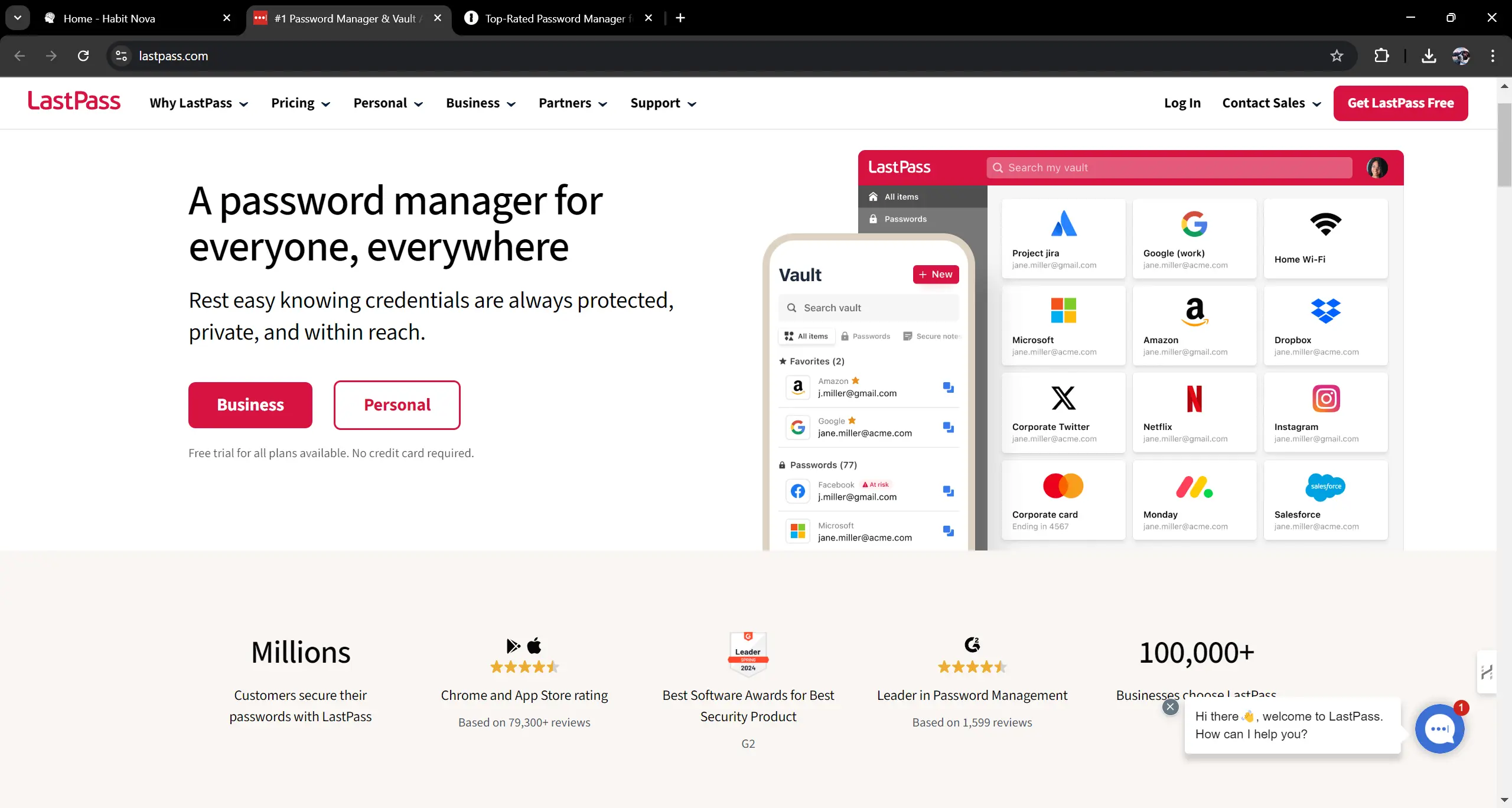Select Passwords in the vault sidebar
This screenshot has height=808, width=1512.
click(923, 219)
